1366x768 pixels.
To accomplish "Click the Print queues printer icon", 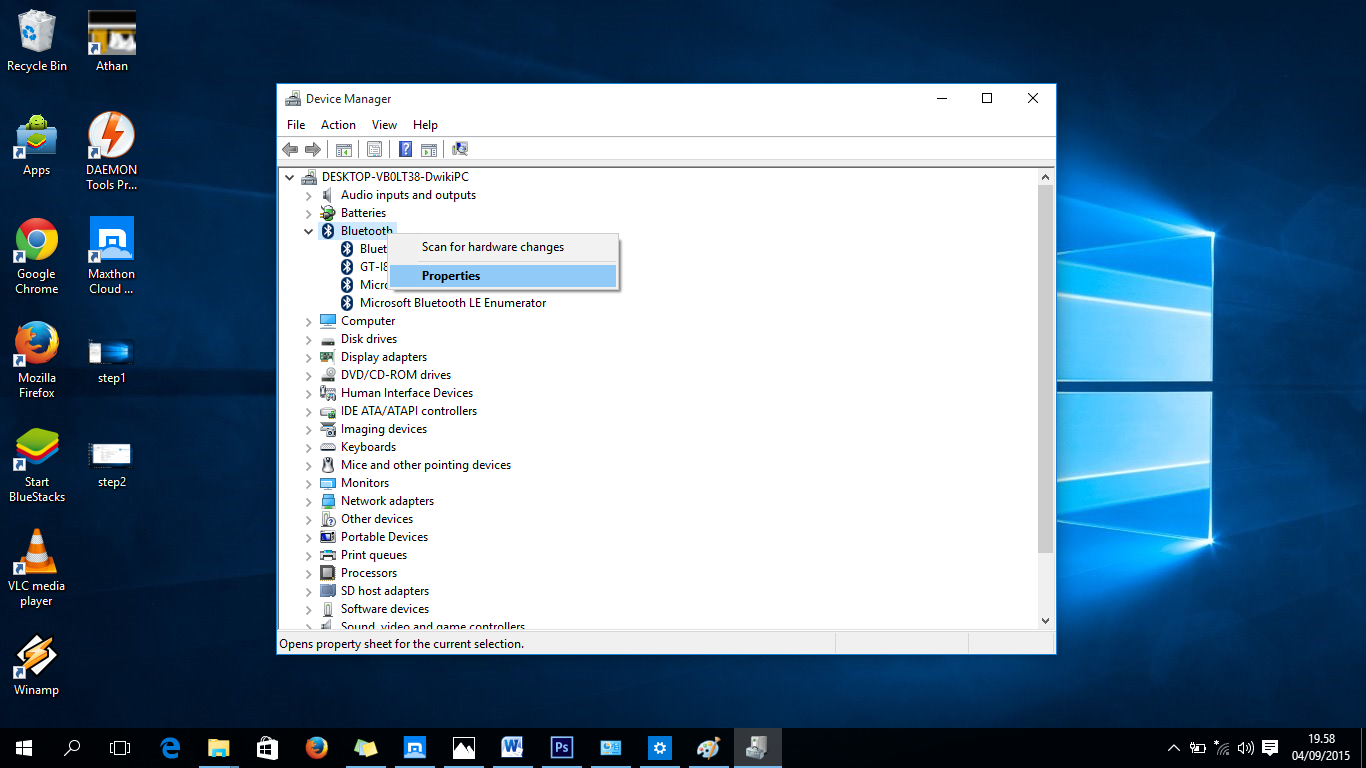I will [328, 555].
